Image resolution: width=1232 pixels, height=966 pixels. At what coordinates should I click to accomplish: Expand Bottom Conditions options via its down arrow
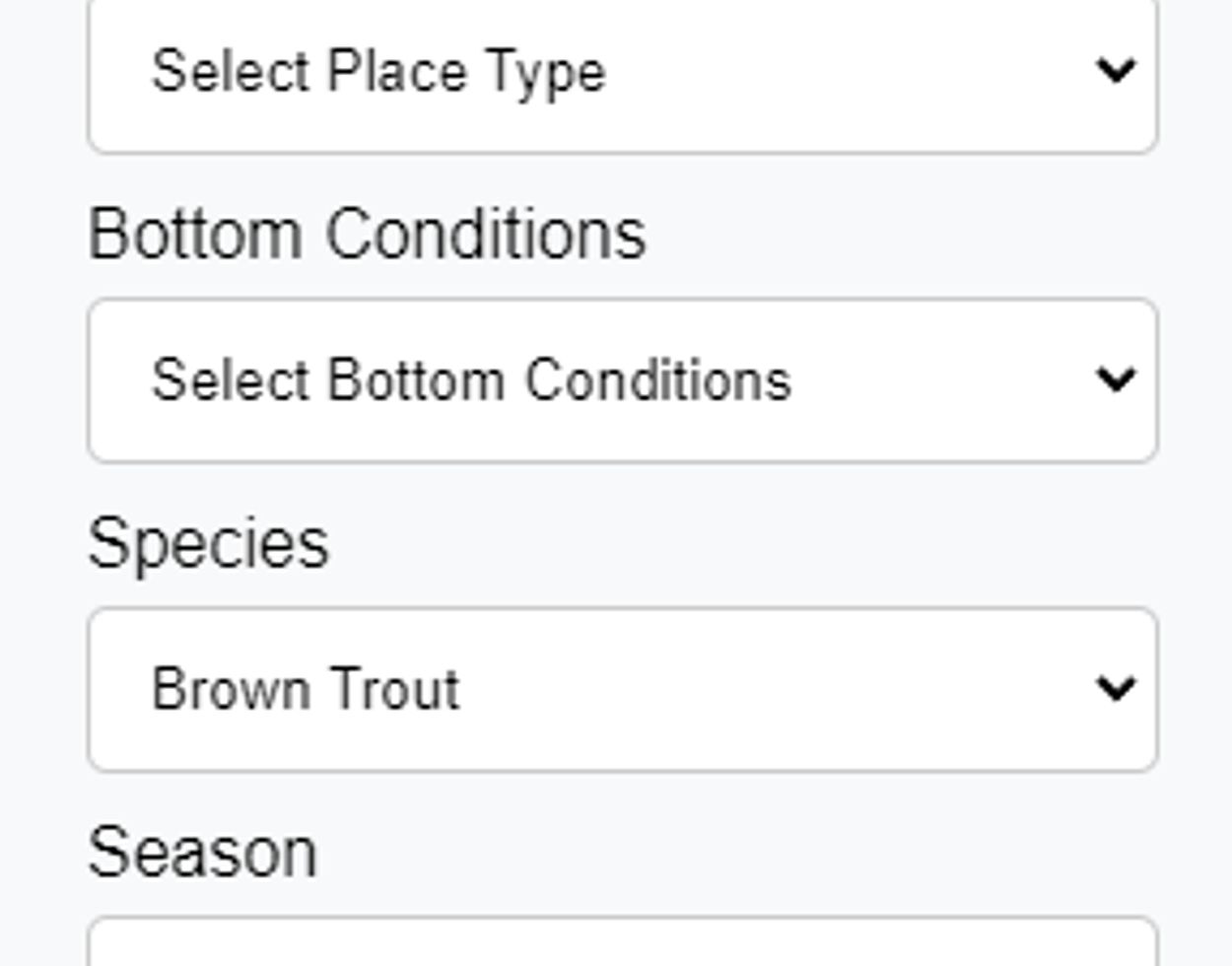click(1115, 379)
